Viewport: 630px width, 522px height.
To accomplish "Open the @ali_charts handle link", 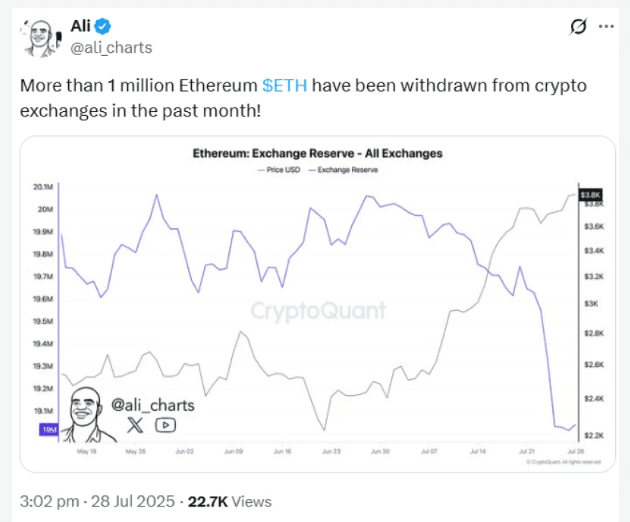I will click(102, 47).
